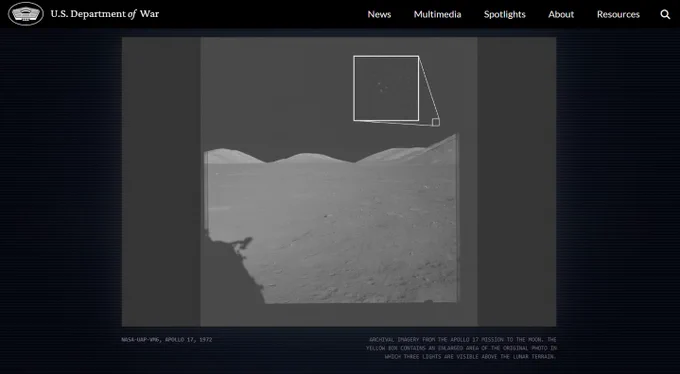The image size is (680, 374).
Task: Click the enlarged inset box showing three lights
Action: coord(386,88)
